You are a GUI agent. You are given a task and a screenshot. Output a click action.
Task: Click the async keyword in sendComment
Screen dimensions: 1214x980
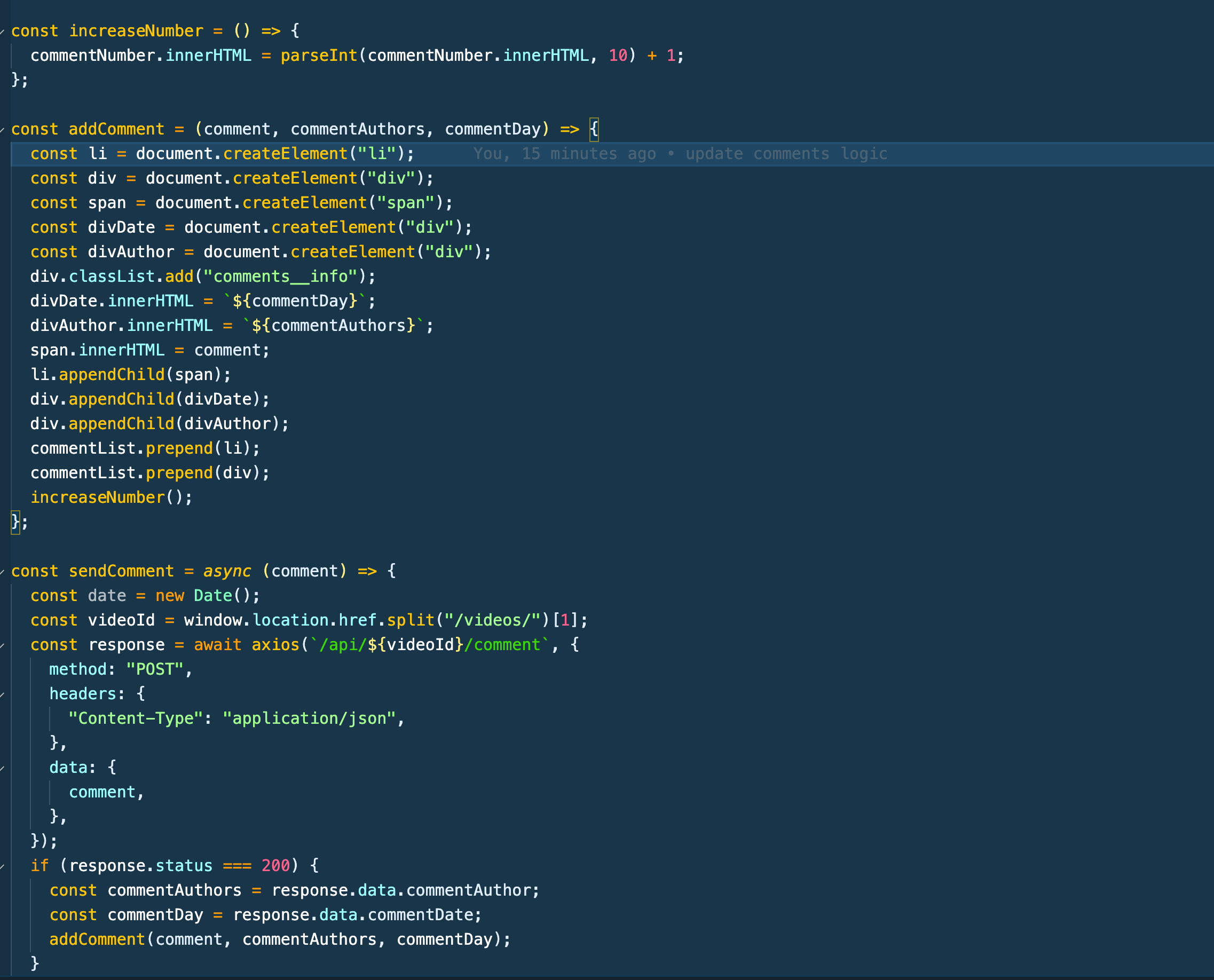point(226,571)
